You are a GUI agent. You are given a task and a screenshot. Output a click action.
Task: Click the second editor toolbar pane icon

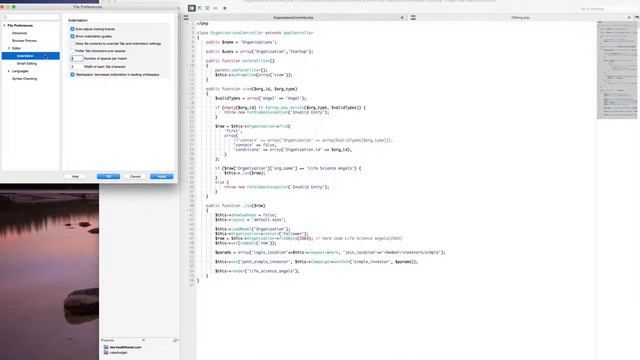point(200,8)
